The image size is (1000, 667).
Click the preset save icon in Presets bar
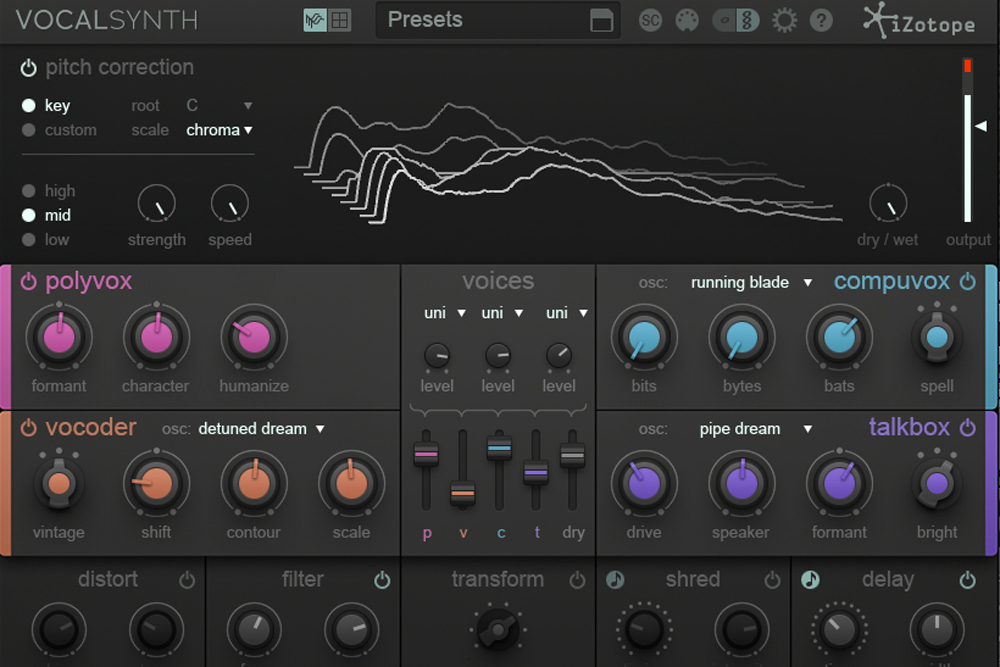(x=601, y=21)
